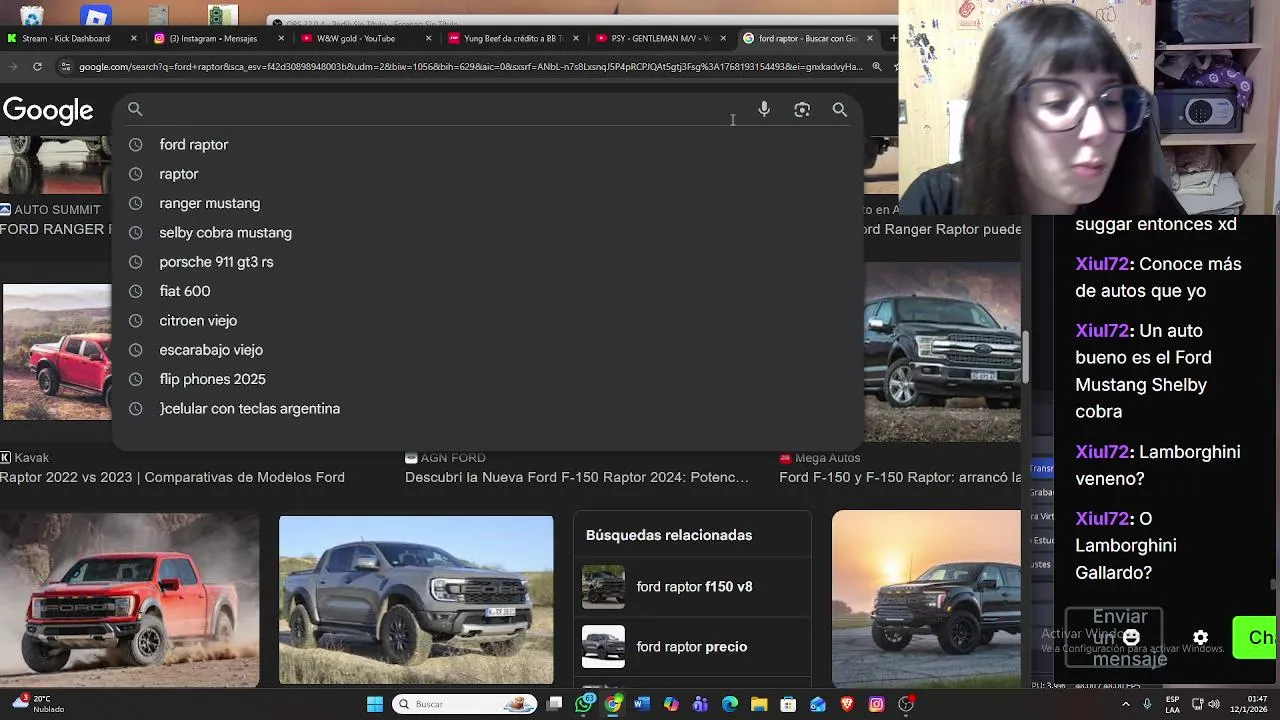Close the PSY - GENTLEMAN tab
The height and width of the screenshot is (720, 1280).
[x=723, y=38]
